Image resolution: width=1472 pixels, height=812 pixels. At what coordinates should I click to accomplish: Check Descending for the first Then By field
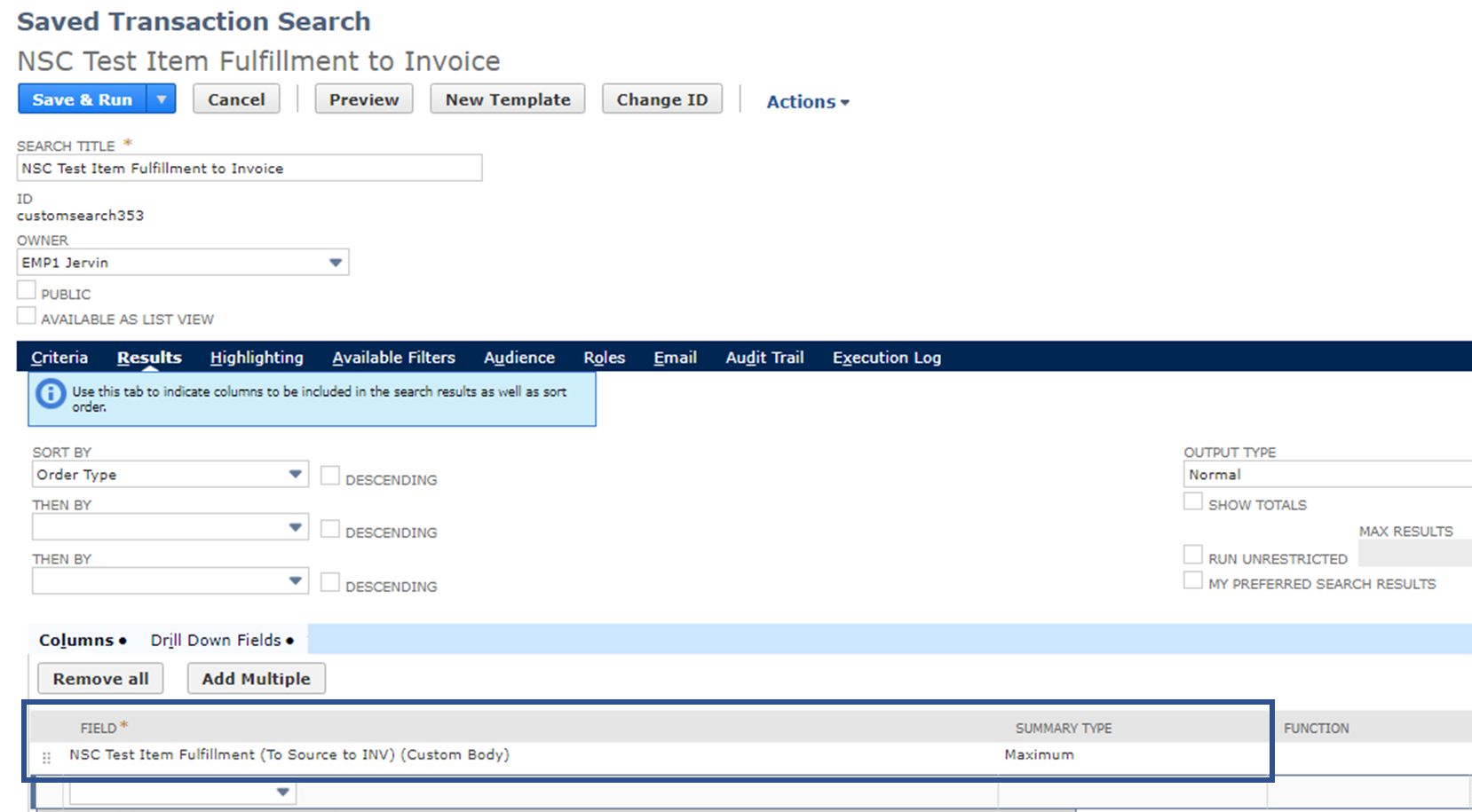pyautogui.click(x=330, y=529)
